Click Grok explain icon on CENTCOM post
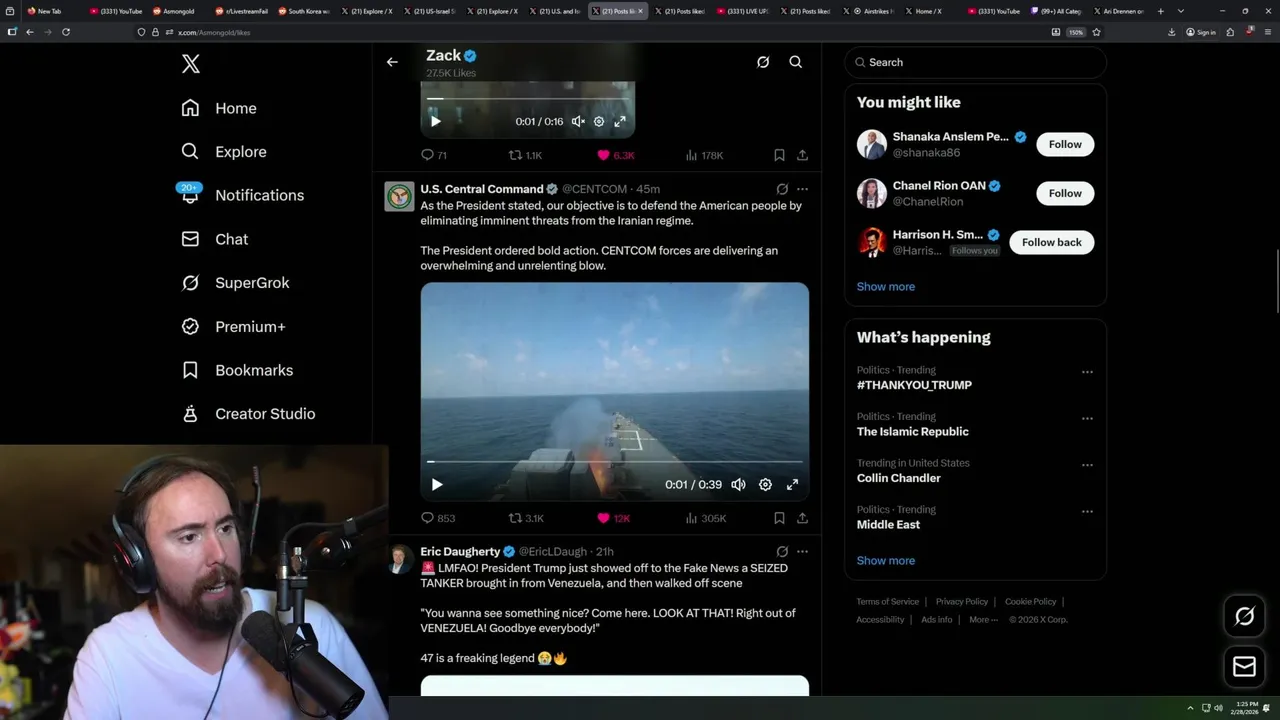Viewport: 1280px width, 720px height. coord(782,189)
